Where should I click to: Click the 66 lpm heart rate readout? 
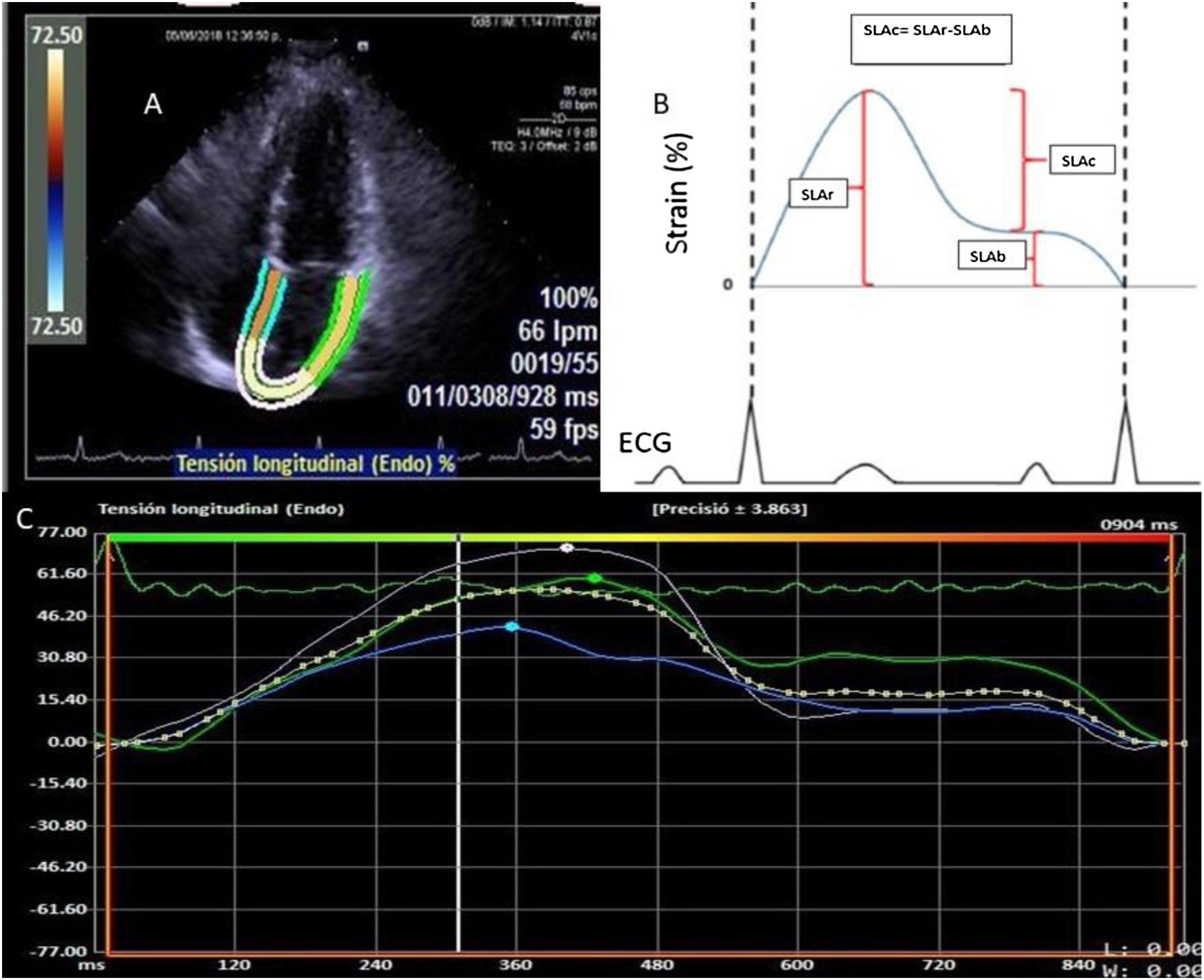558,331
